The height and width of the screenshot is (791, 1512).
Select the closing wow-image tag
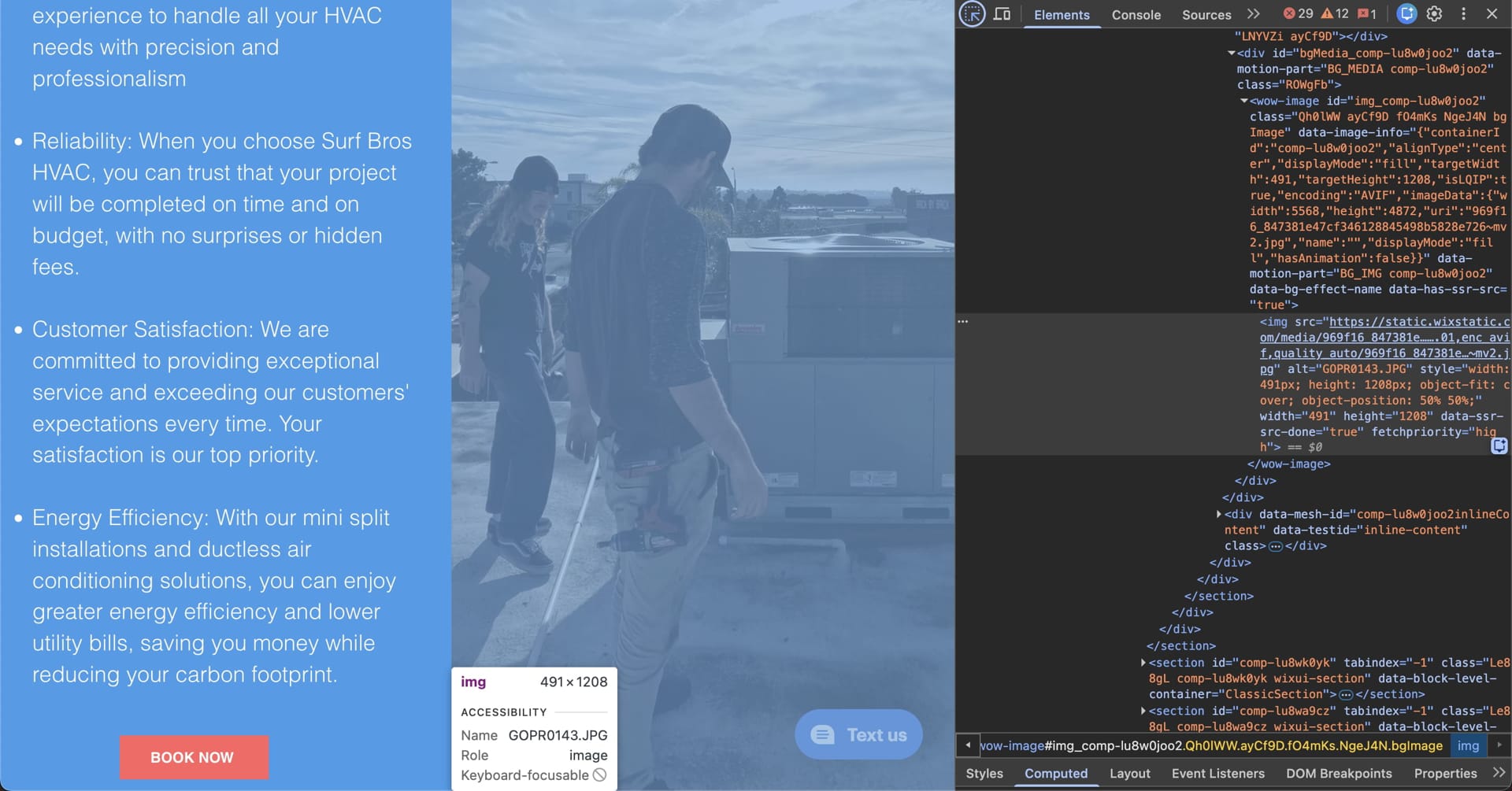point(1288,464)
